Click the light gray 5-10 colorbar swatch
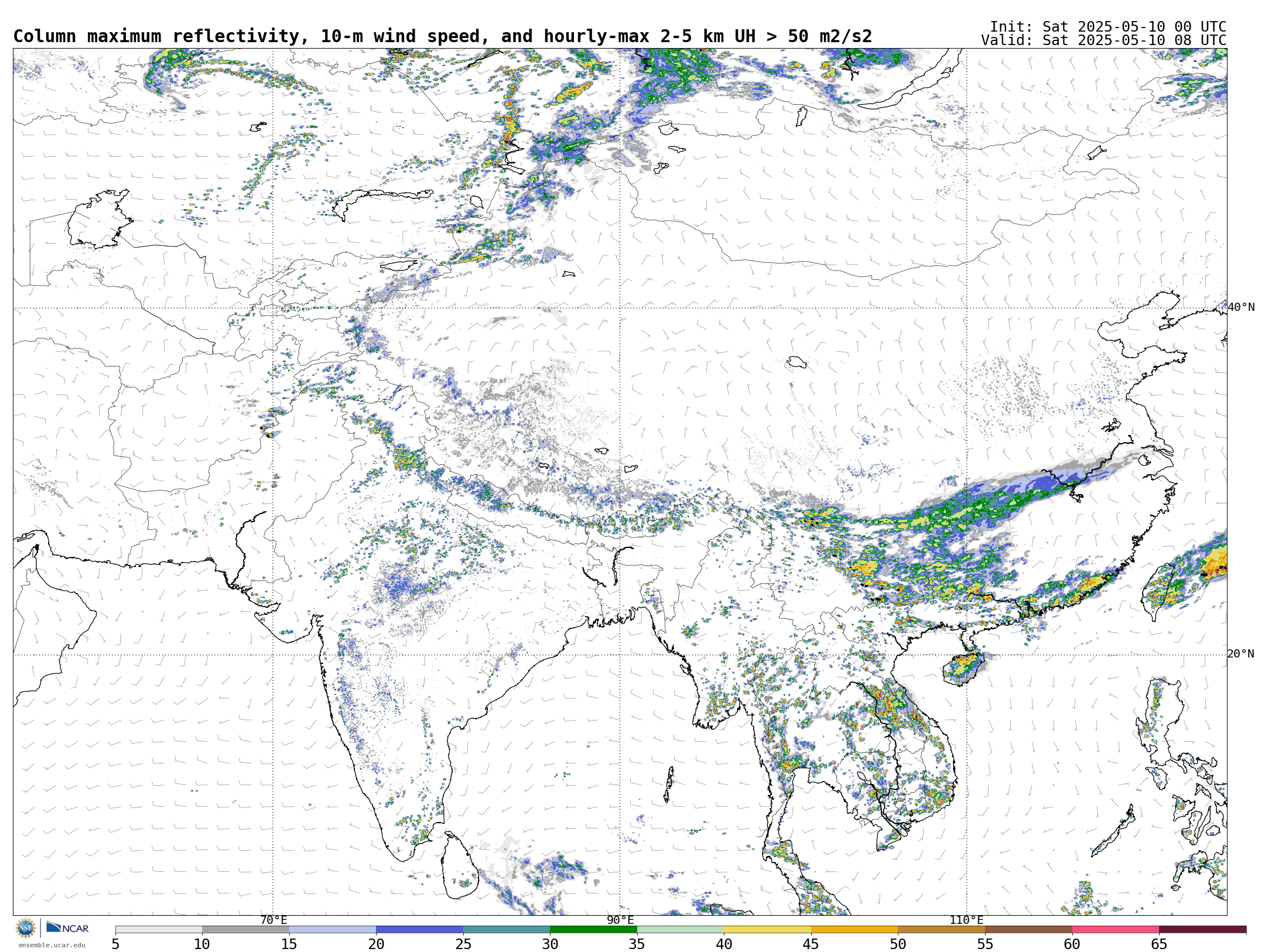This screenshot has width=1265, height=952. [x=159, y=930]
